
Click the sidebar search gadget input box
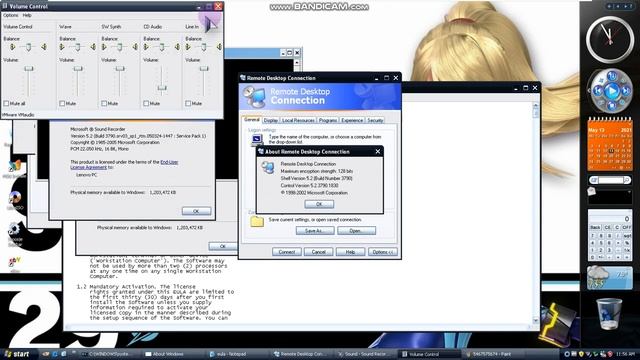coord(610,180)
